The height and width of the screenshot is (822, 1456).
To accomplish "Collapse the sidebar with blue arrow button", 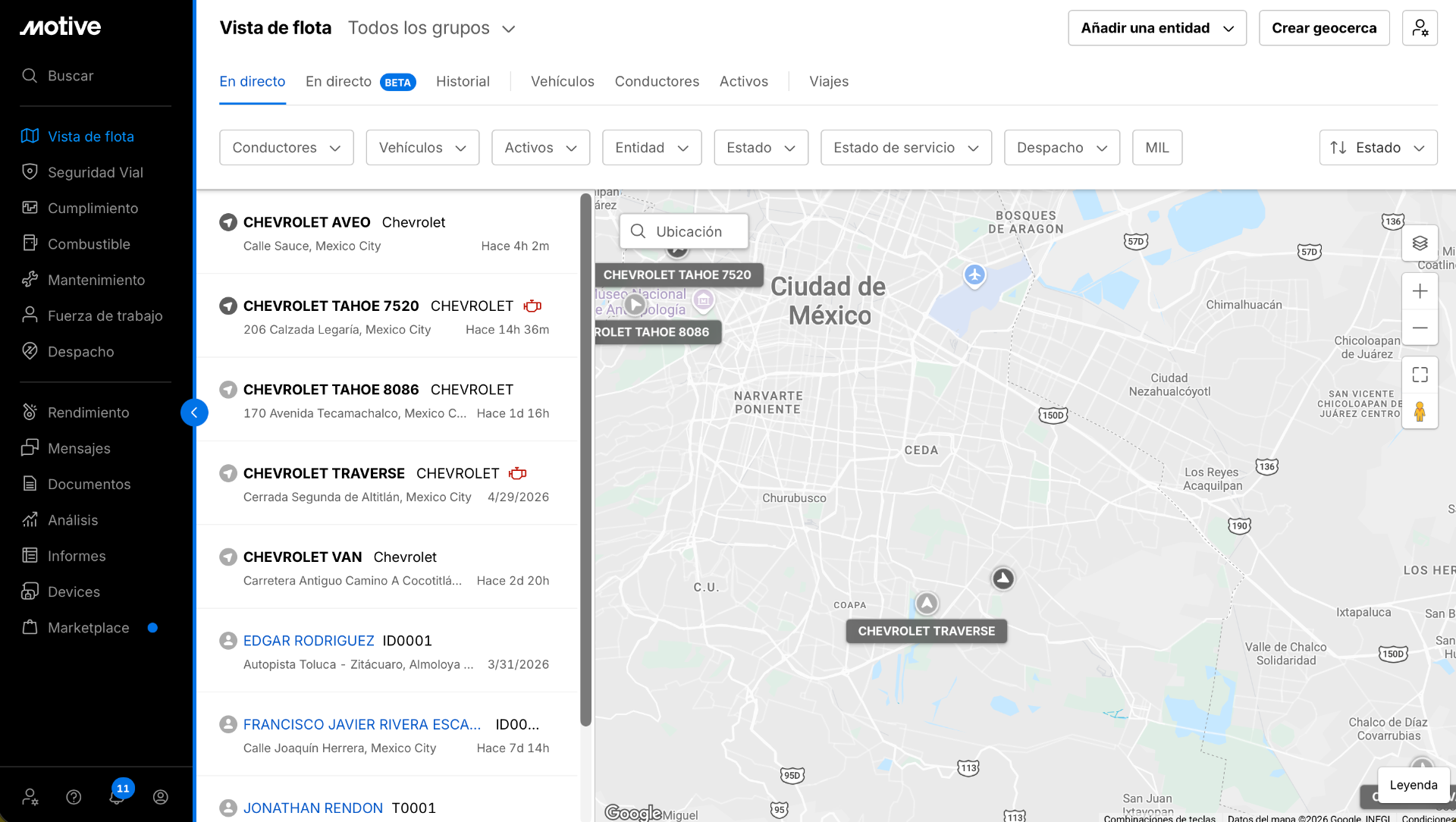I will (194, 413).
